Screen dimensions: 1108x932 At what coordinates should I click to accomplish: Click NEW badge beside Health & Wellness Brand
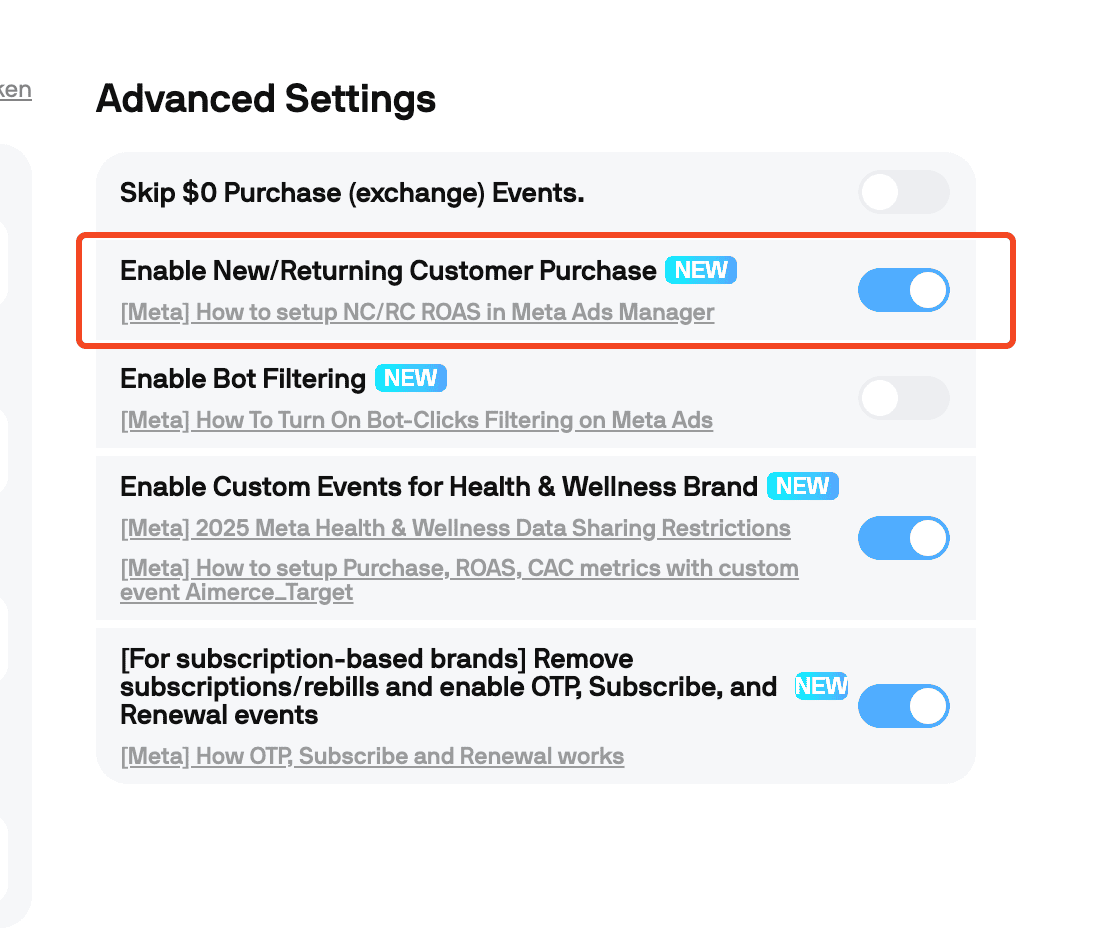click(x=803, y=486)
